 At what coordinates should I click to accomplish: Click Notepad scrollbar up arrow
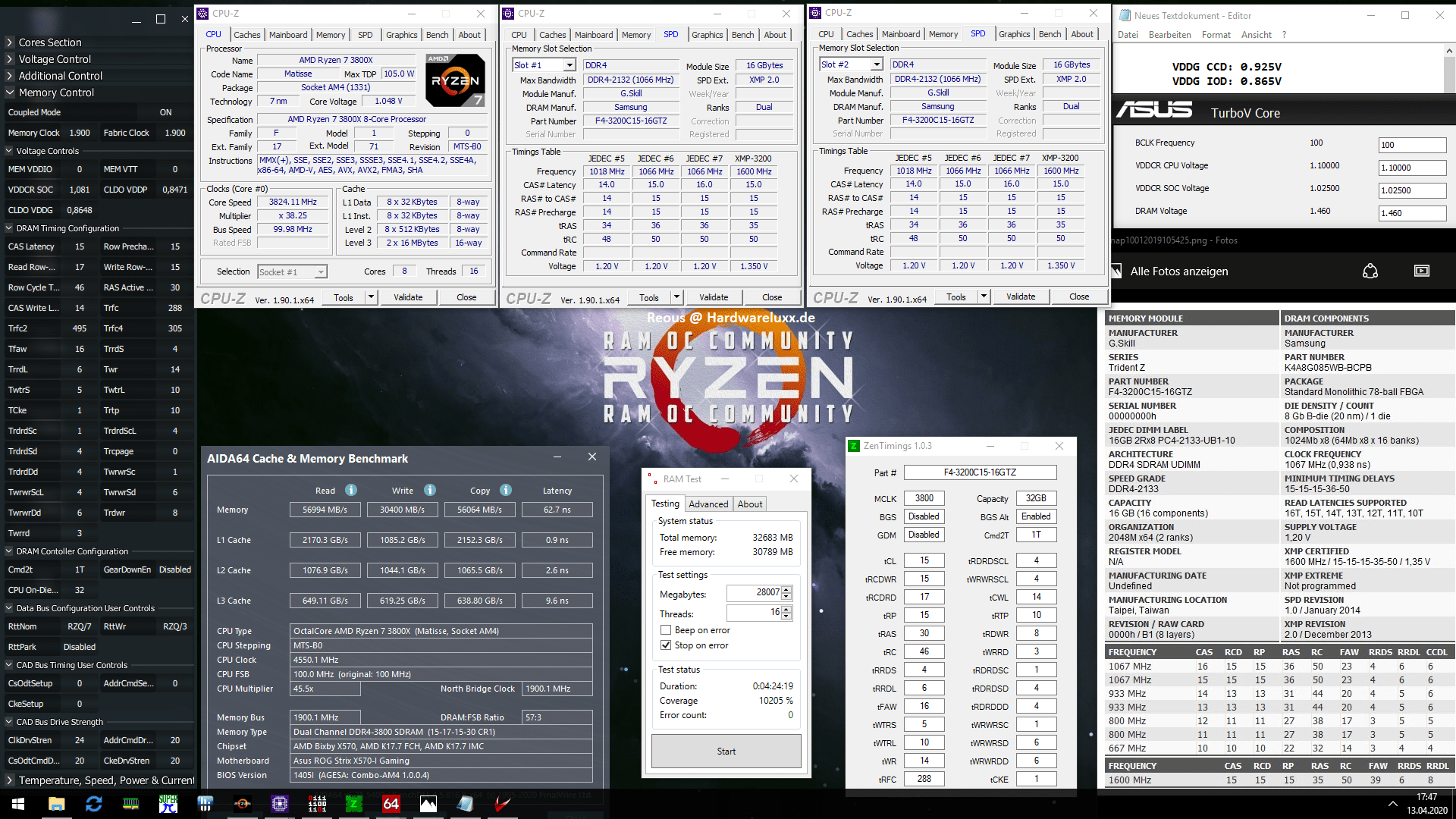tap(1448, 50)
